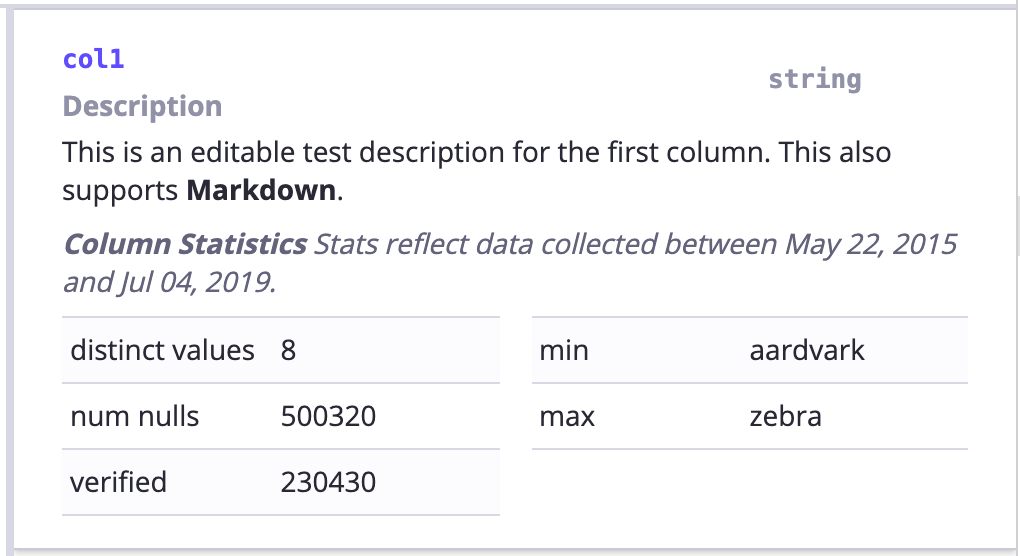Click the min value aardvark
Viewport: 1020px width, 556px height.
[807, 351]
